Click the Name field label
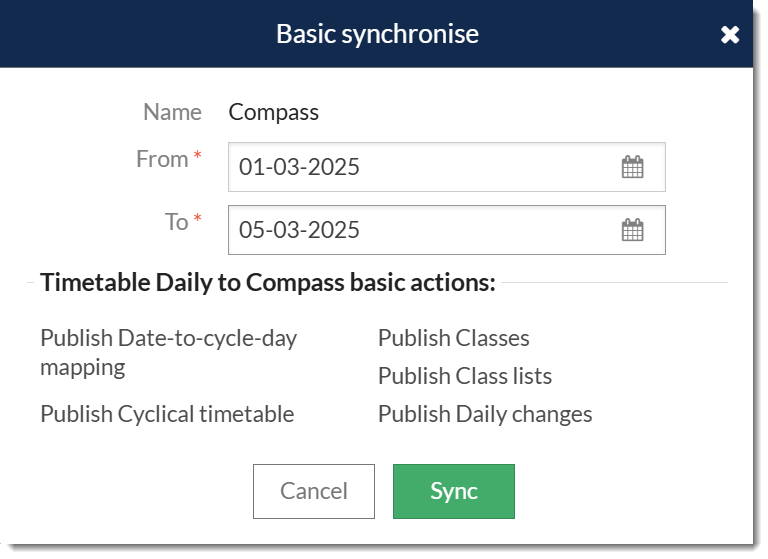Image resolution: width=768 pixels, height=559 pixels. pos(172,112)
